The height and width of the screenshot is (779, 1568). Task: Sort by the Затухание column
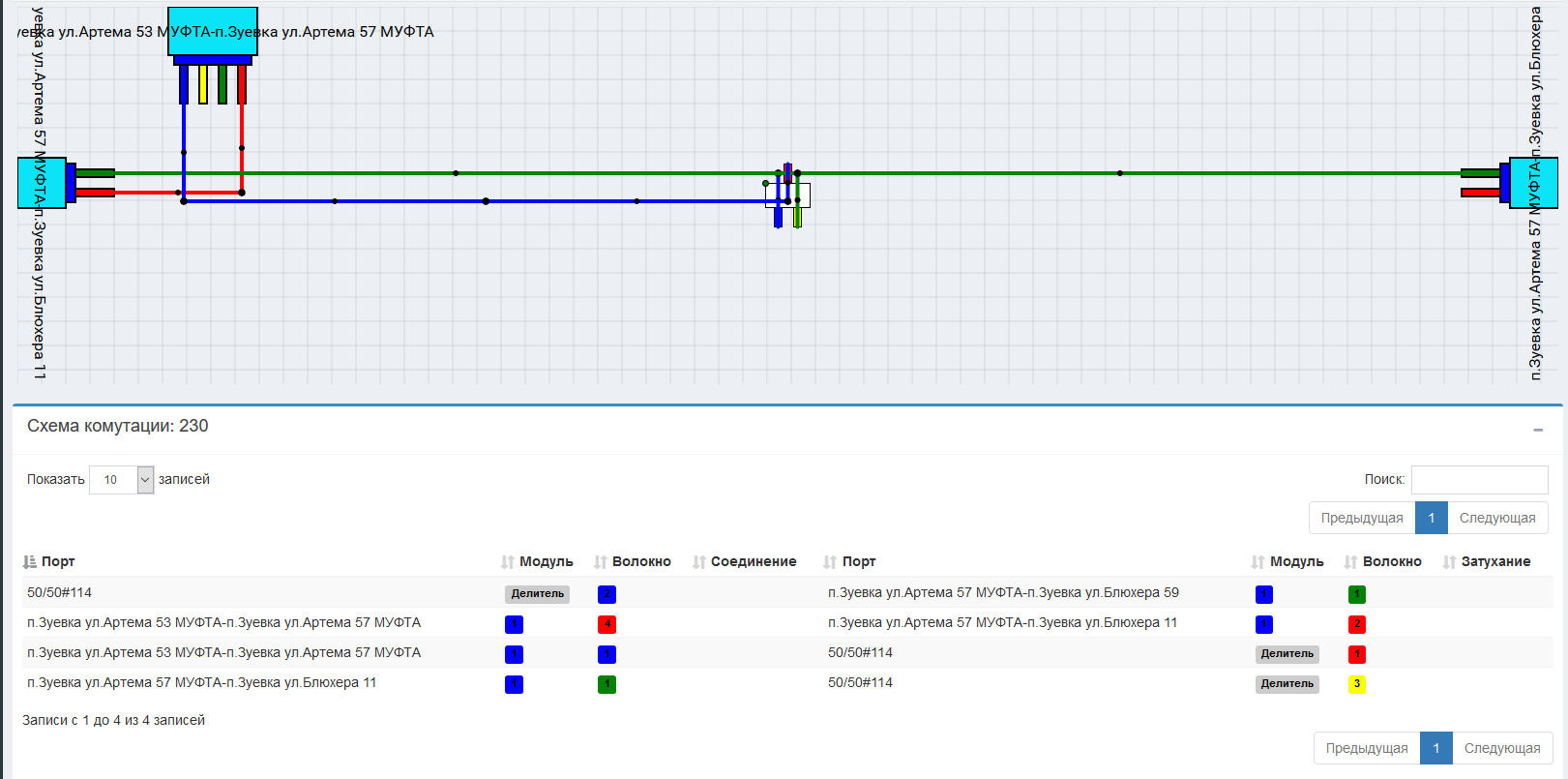1494,561
